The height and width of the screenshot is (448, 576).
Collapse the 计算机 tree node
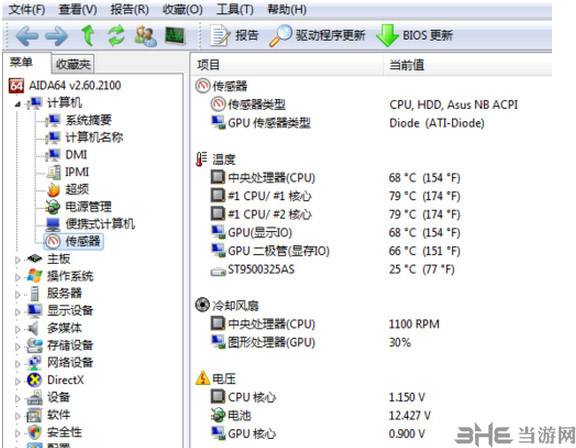click(17, 104)
